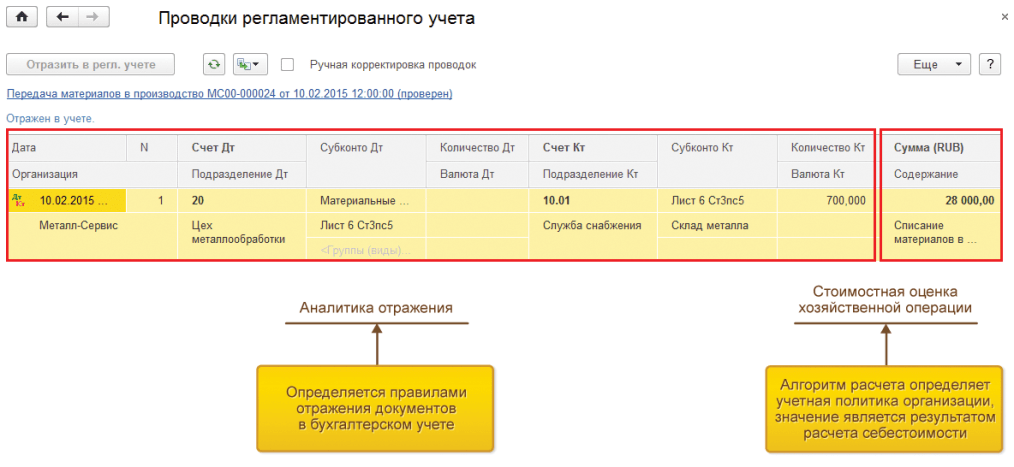The width and height of the screenshot is (1014, 467).
Task: Select the Дата column header
Action: [x=22, y=148]
